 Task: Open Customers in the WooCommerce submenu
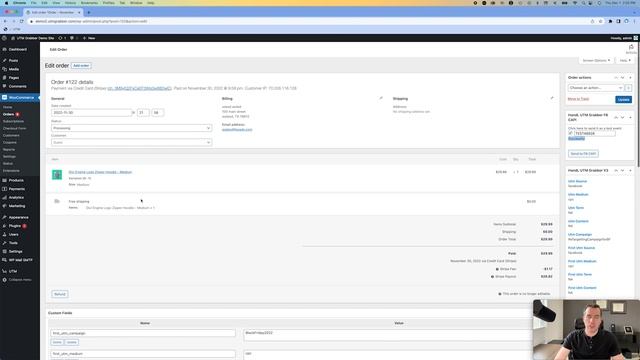[x=11, y=136]
